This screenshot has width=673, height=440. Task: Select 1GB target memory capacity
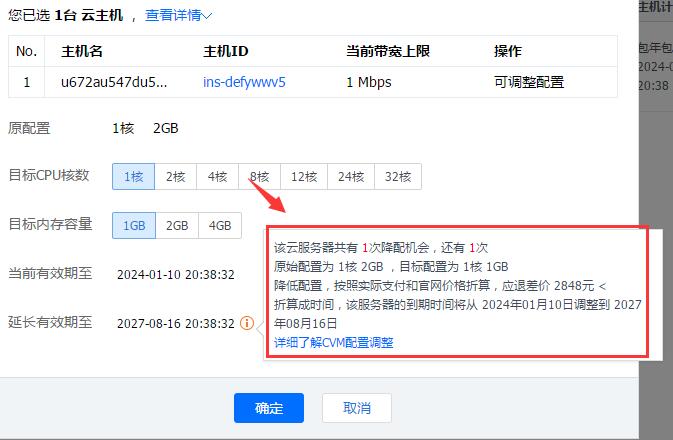click(133, 226)
